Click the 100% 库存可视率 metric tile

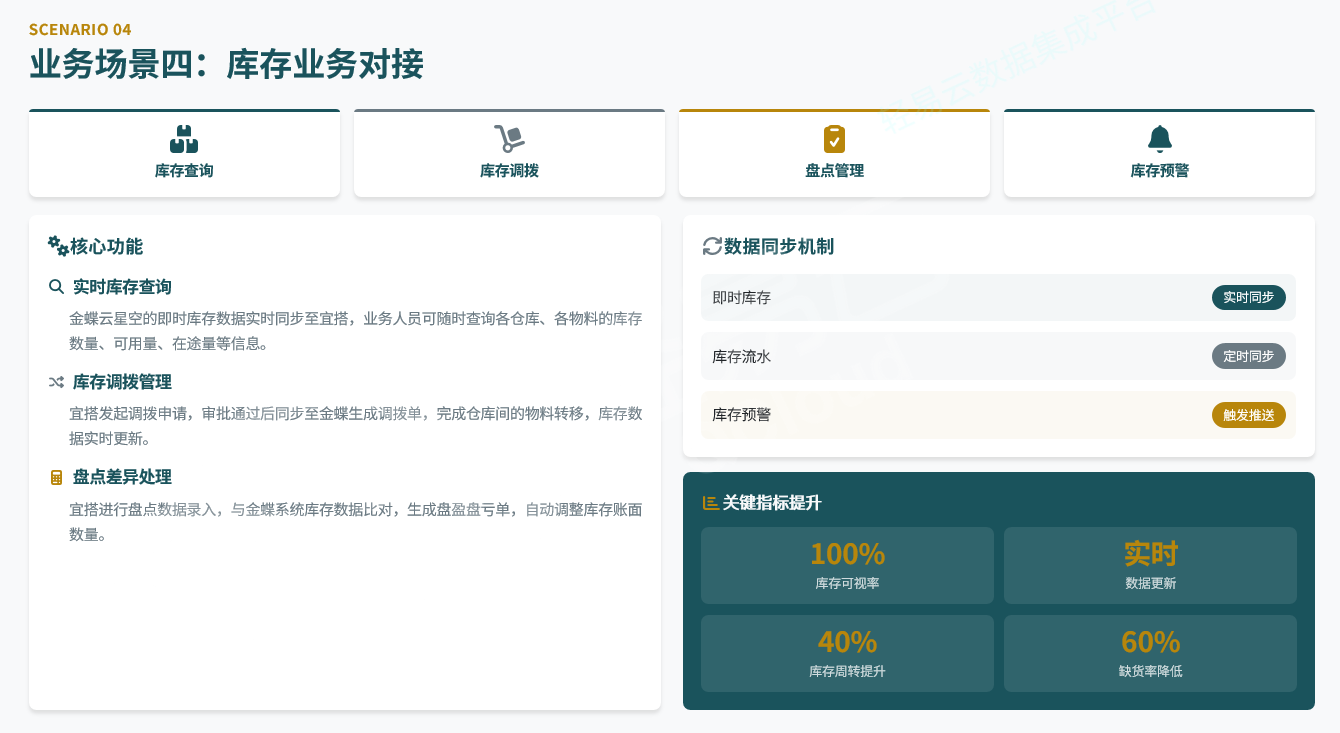[x=847, y=565]
